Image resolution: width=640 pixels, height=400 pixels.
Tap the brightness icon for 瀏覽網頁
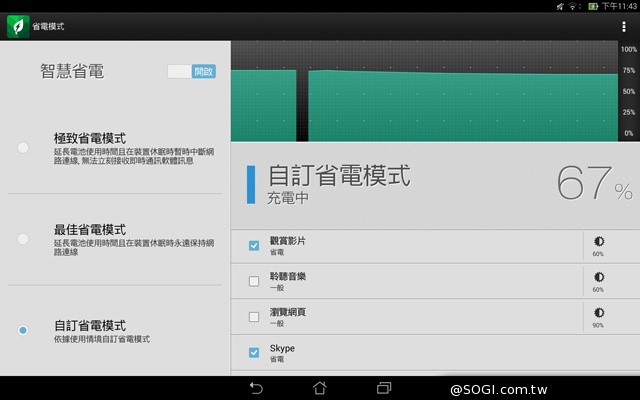tap(599, 313)
